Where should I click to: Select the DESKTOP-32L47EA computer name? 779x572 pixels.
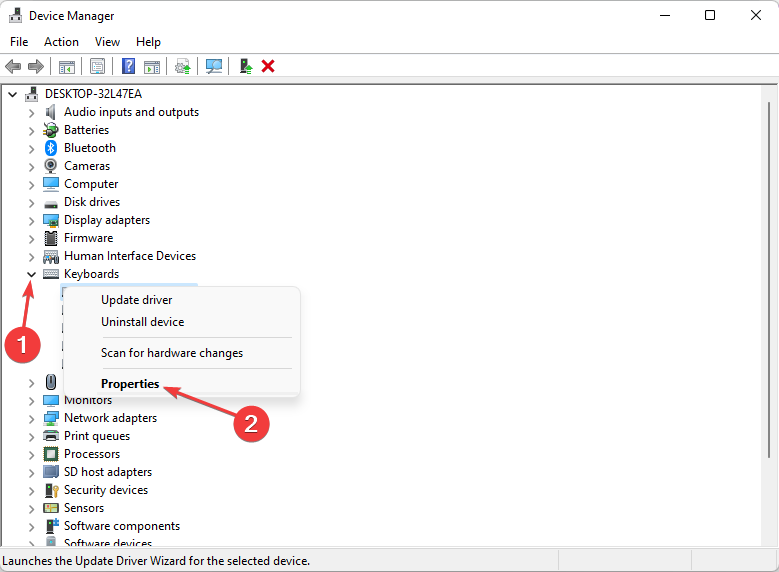point(93,94)
